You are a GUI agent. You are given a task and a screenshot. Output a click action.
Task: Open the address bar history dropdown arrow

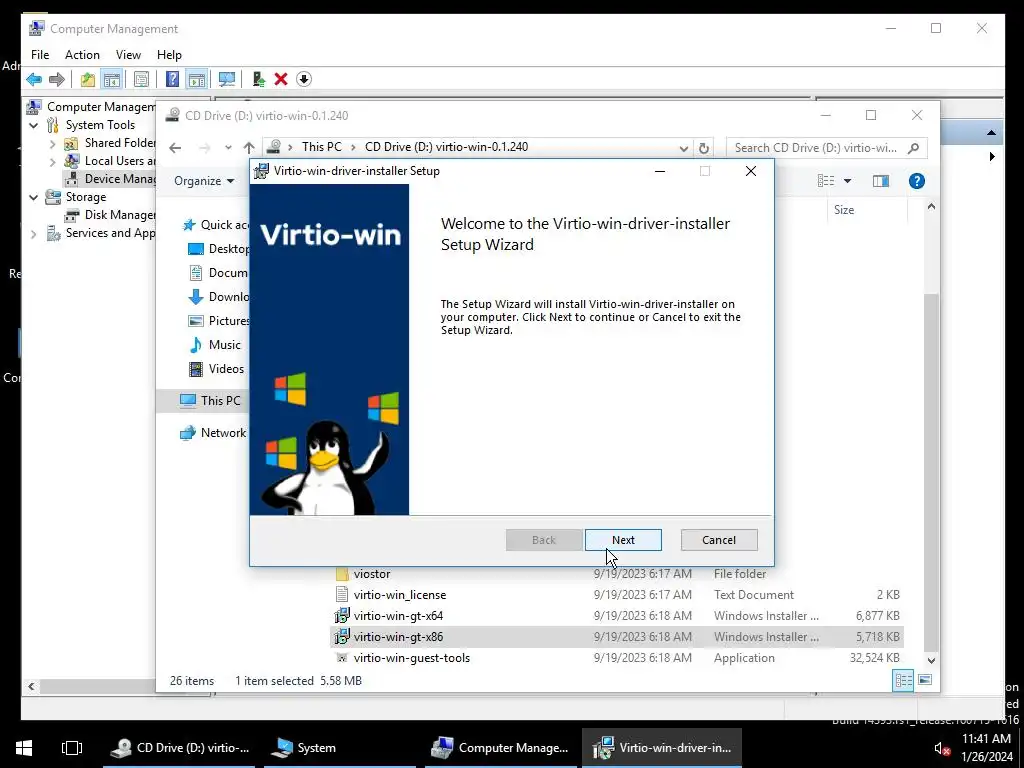point(683,148)
